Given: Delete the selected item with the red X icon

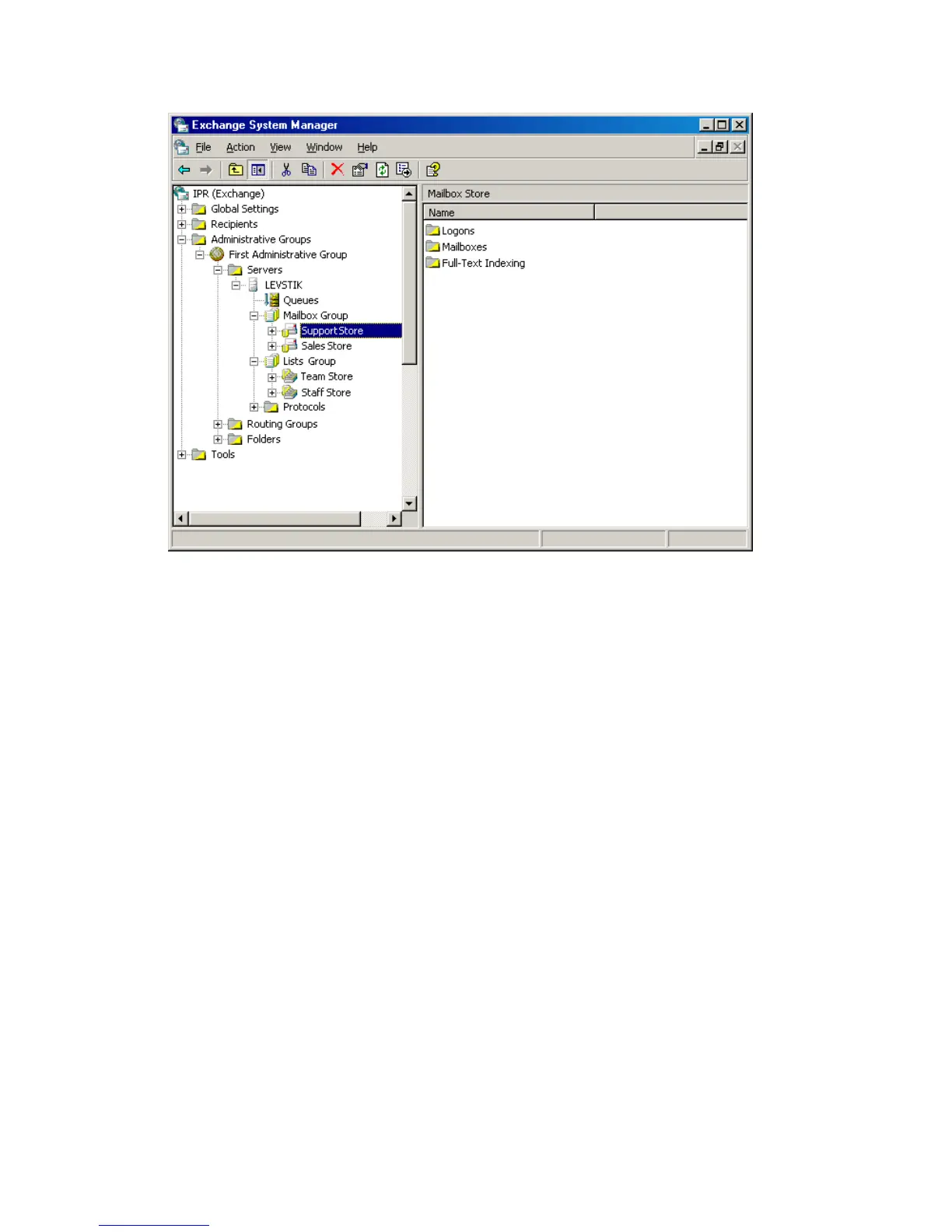Looking at the screenshot, I should (337, 170).
